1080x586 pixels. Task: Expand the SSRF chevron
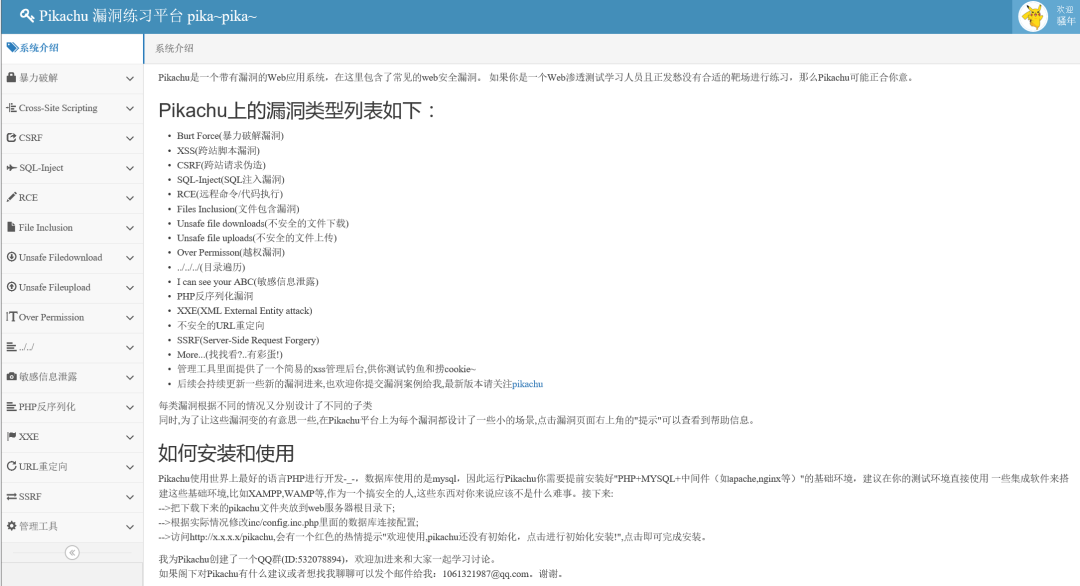129,497
